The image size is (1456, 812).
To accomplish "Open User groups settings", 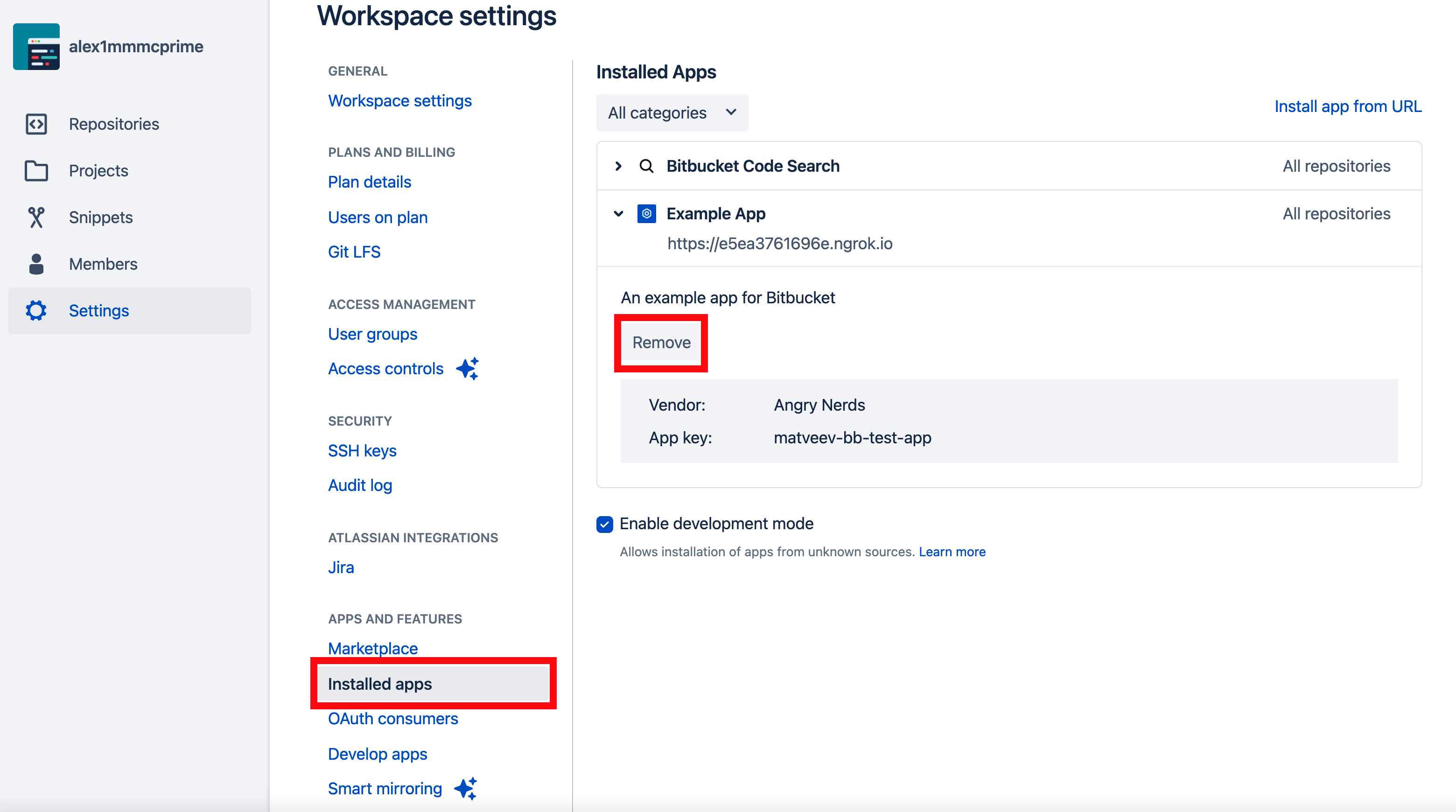I will 372,334.
